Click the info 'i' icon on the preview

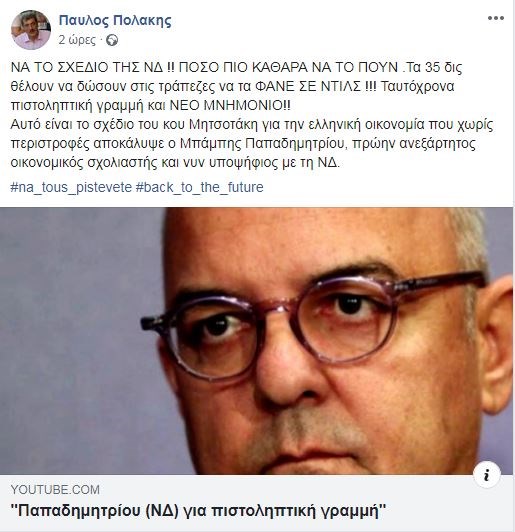(x=487, y=475)
